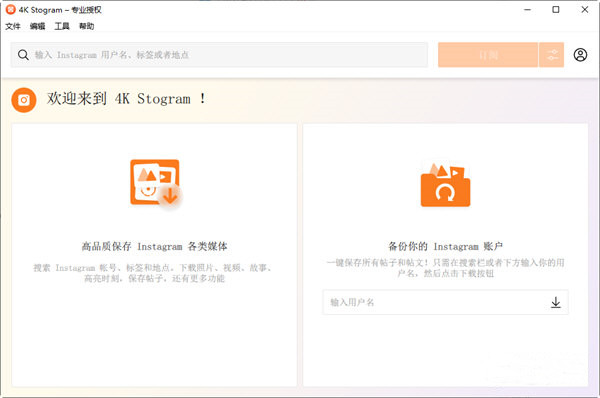Open the 文件 menu

point(13,26)
